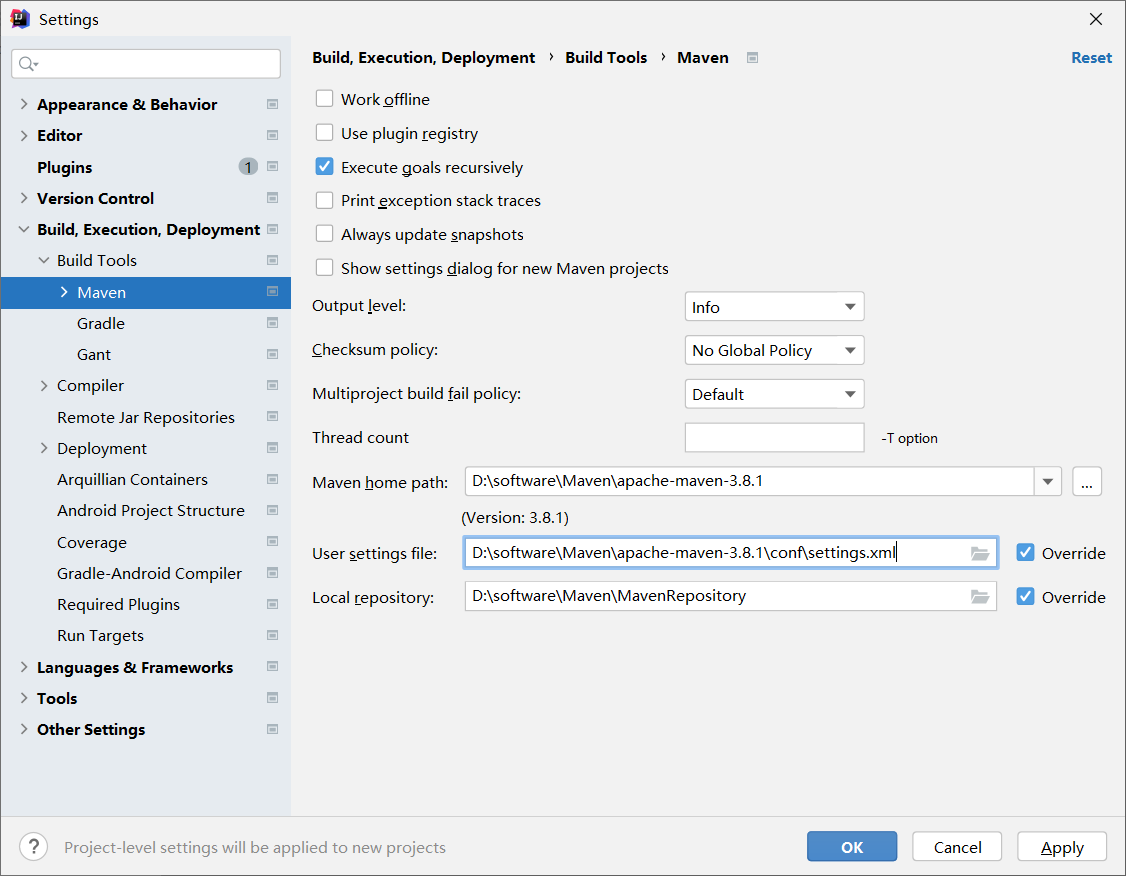Viewport: 1126px width, 876px height.
Task: Click the Maven home path browse button
Action: [x=1087, y=482]
